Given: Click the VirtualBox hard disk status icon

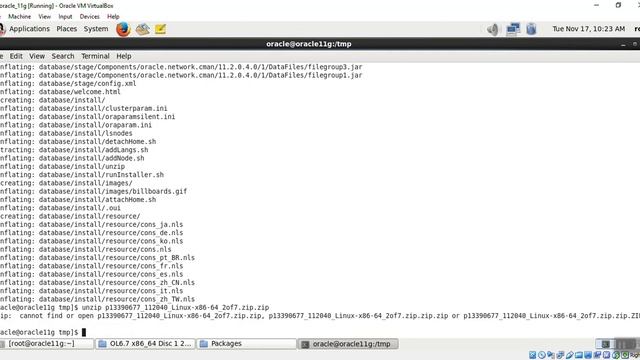Looking at the screenshot, I should pos(533,355).
